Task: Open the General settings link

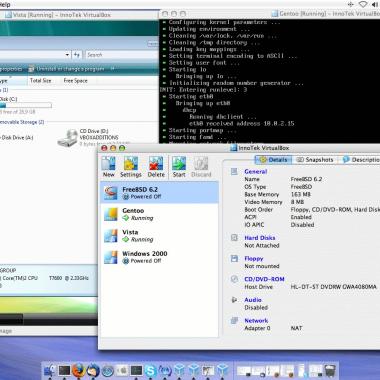Action: coord(256,171)
